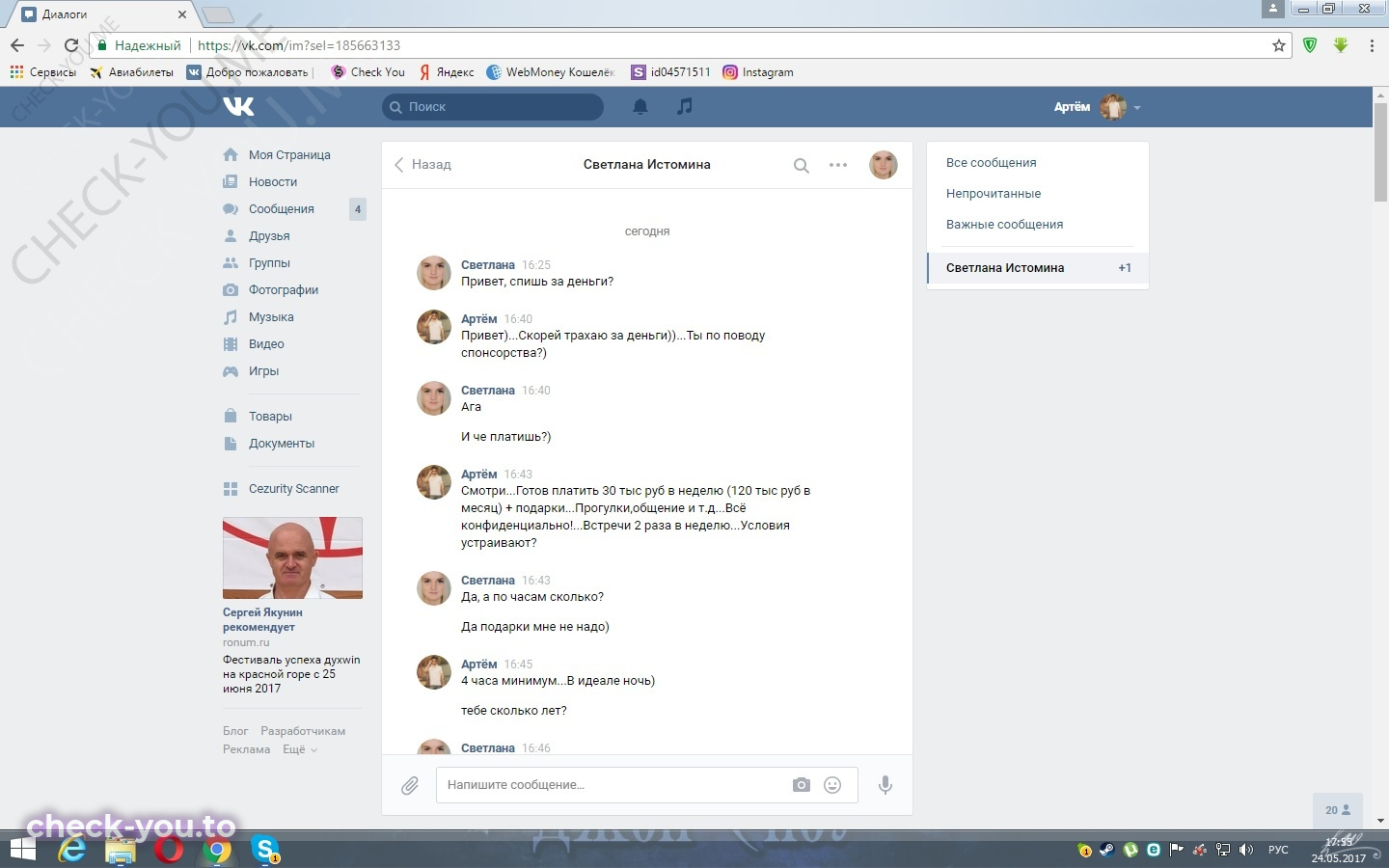The width and height of the screenshot is (1389, 868).
Task: Expand Ещё footer dropdown
Action: click(x=299, y=749)
